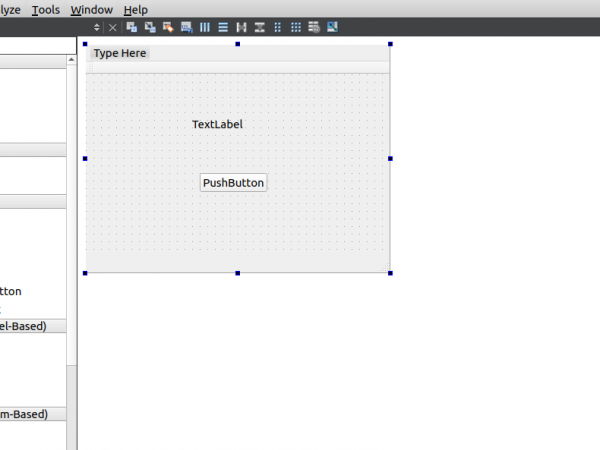Viewport: 600px width, 450px height.
Task: Open the document selector dropdown arrows
Action: click(97, 27)
